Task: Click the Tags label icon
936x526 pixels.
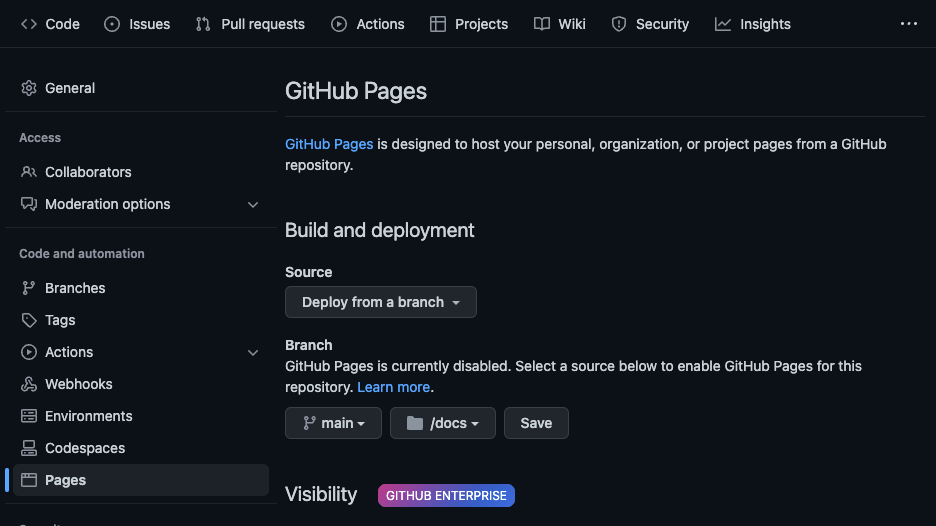Action: click(x=29, y=320)
